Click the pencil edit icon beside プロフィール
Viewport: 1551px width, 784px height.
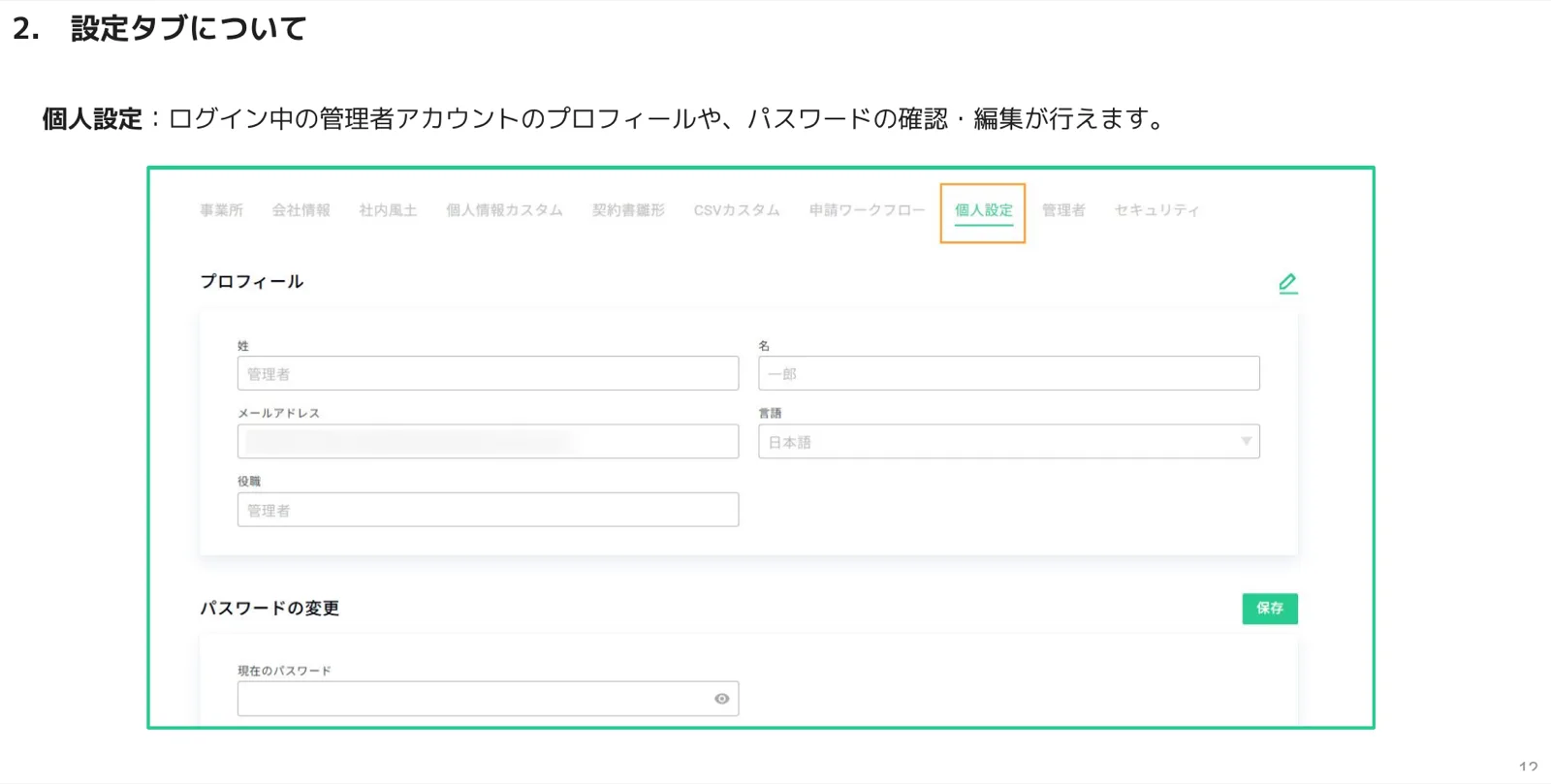pos(1287,283)
